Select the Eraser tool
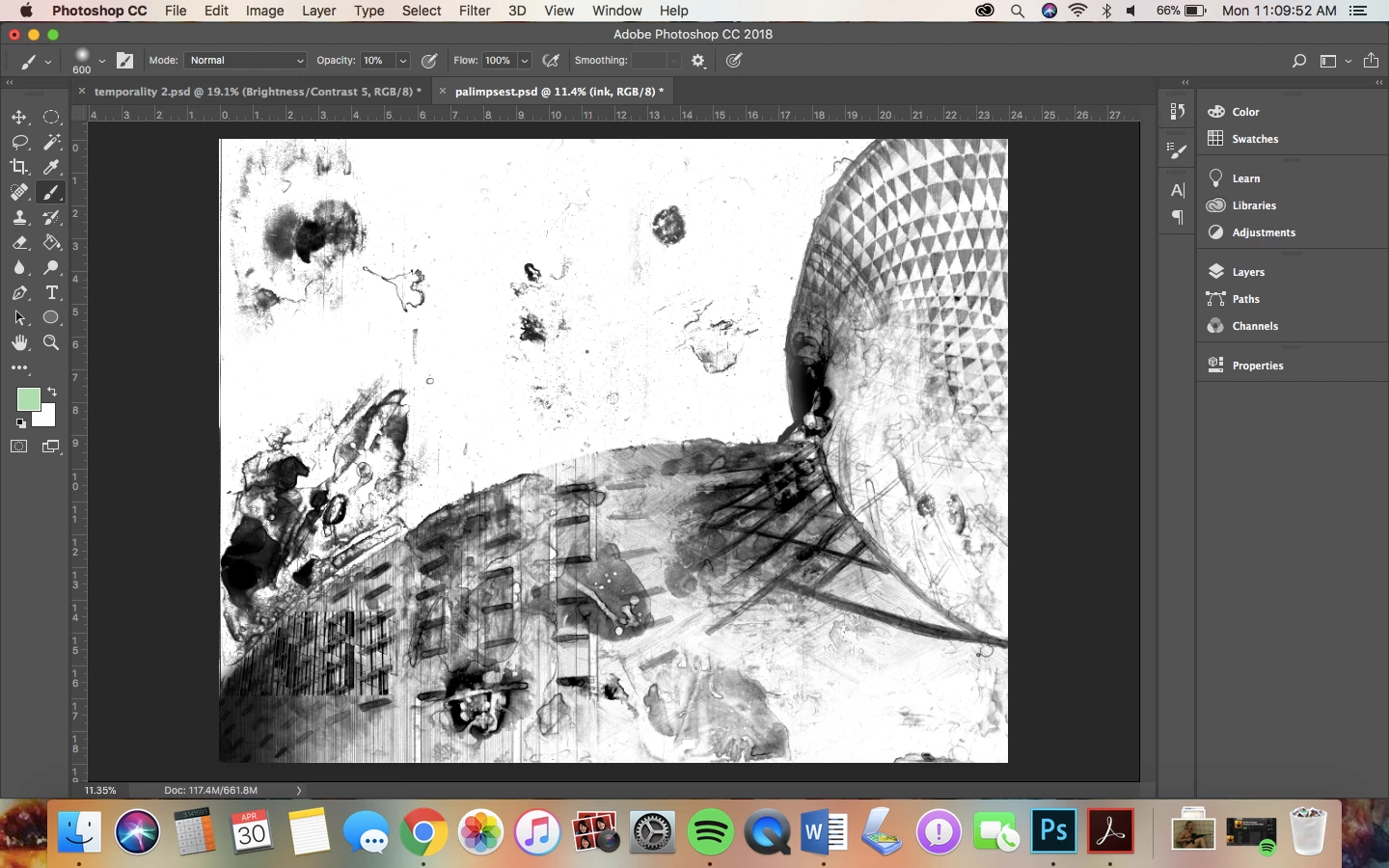 coord(19,242)
